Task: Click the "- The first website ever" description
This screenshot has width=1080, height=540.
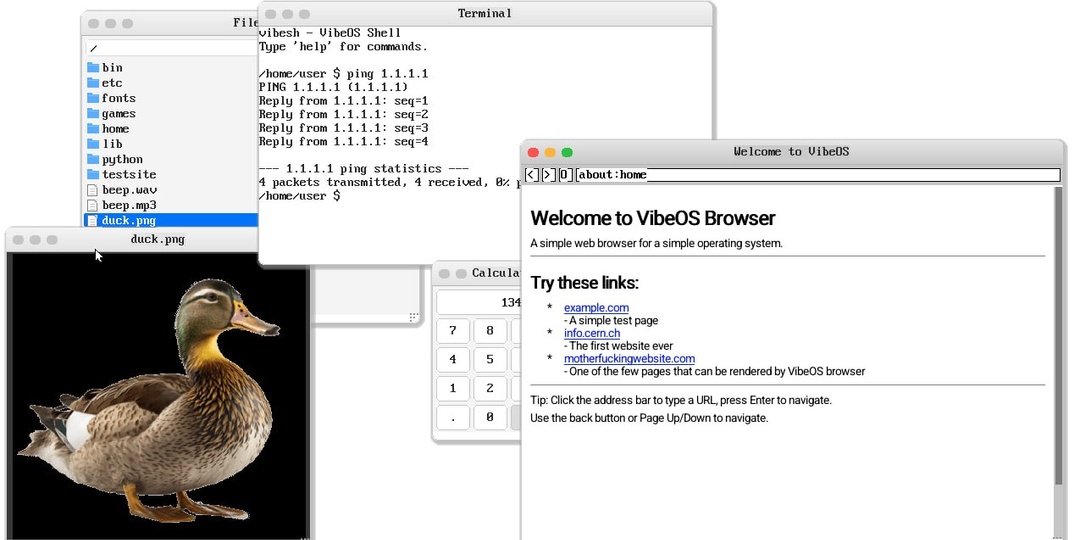Action: click(x=619, y=346)
